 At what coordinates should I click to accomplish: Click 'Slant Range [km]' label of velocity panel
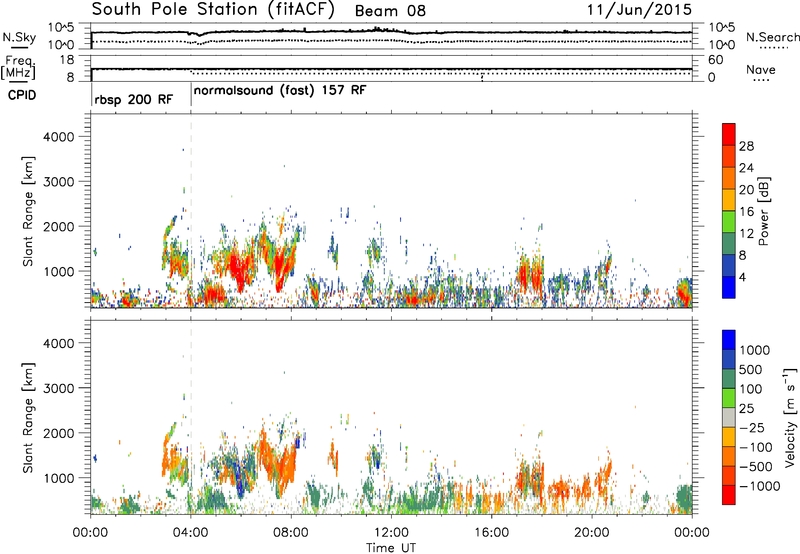click(28, 418)
